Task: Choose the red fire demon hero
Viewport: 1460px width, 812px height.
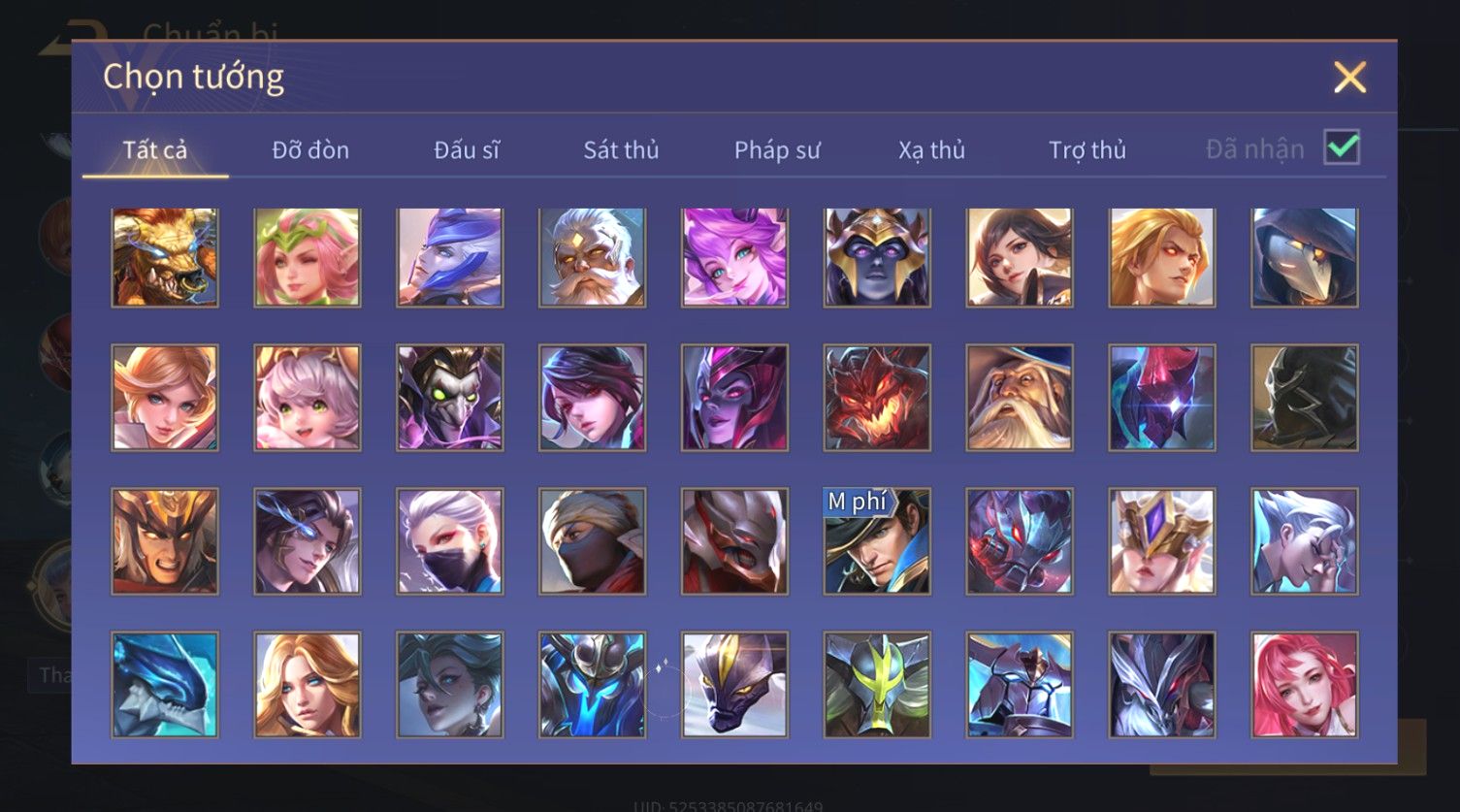Action: tap(877, 398)
